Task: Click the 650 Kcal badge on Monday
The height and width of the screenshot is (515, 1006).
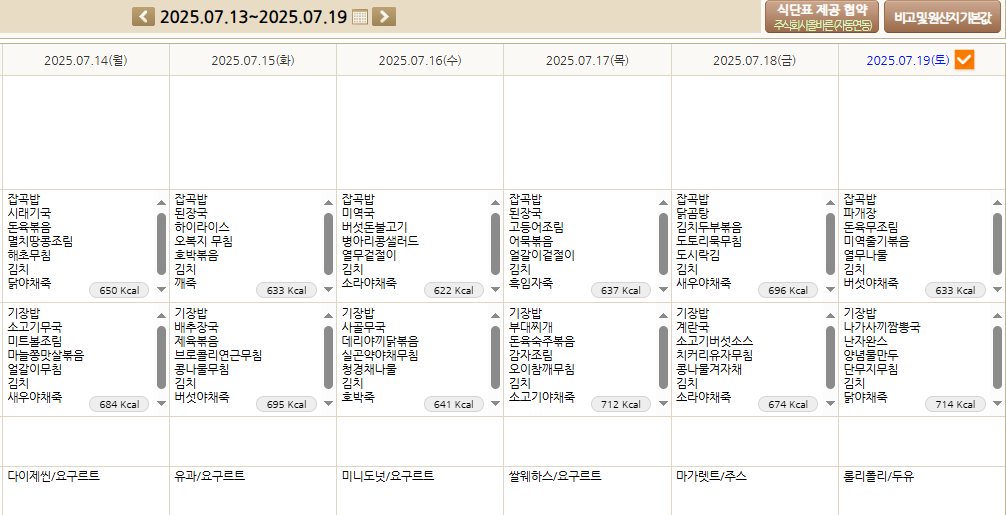Action: (x=119, y=291)
